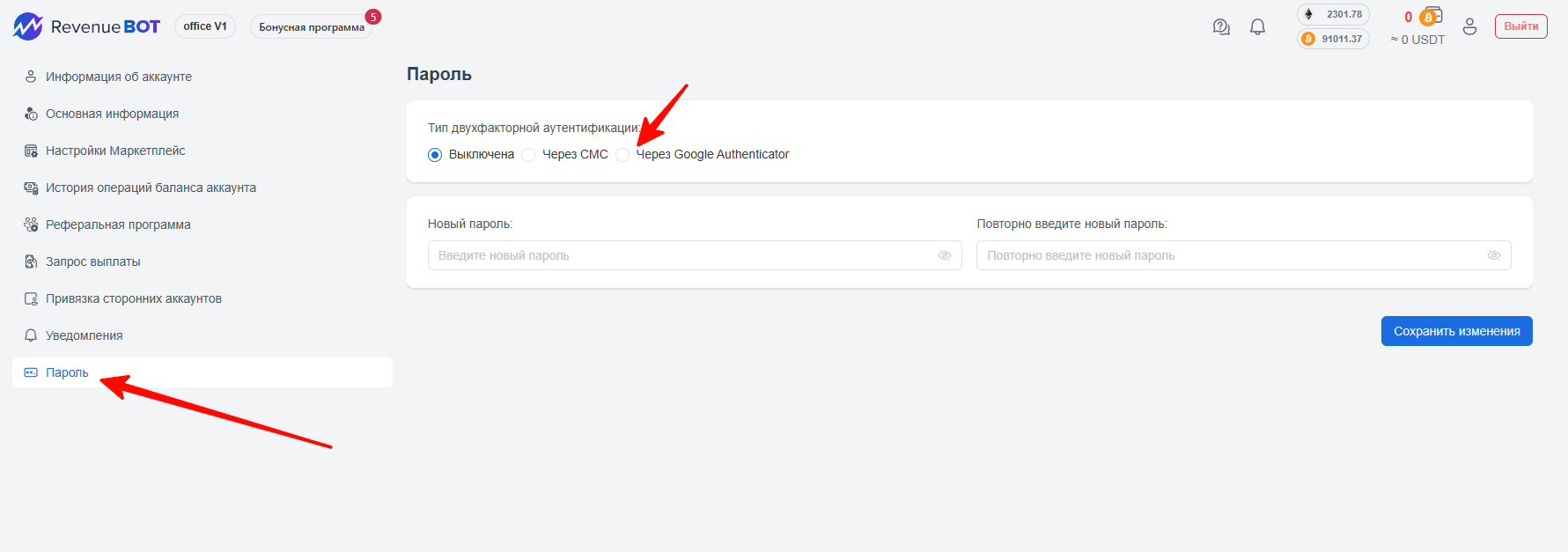Click the office V1 button
Image resolution: width=1568 pixels, height=552 pixels.
pos(205,26)
